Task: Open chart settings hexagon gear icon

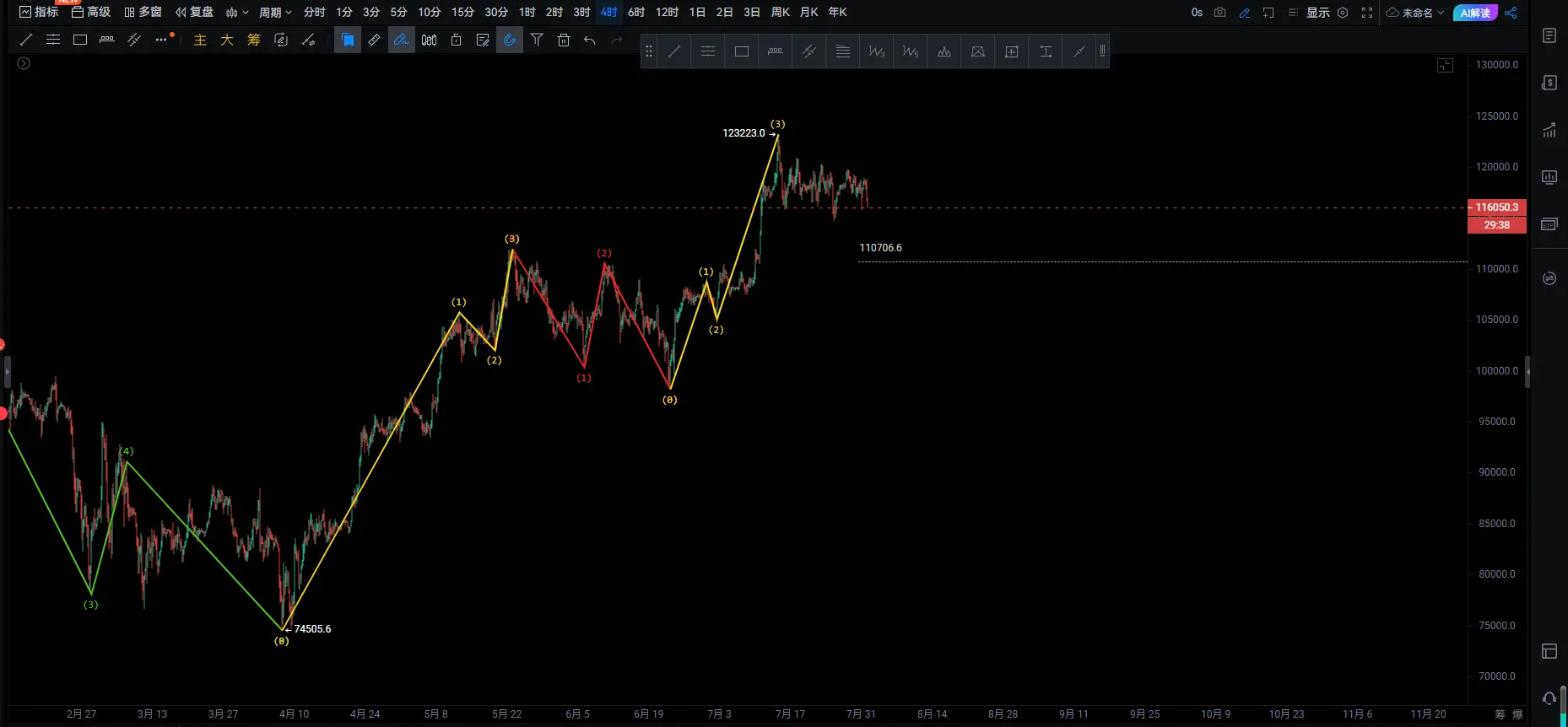Action: point(1343,13)
